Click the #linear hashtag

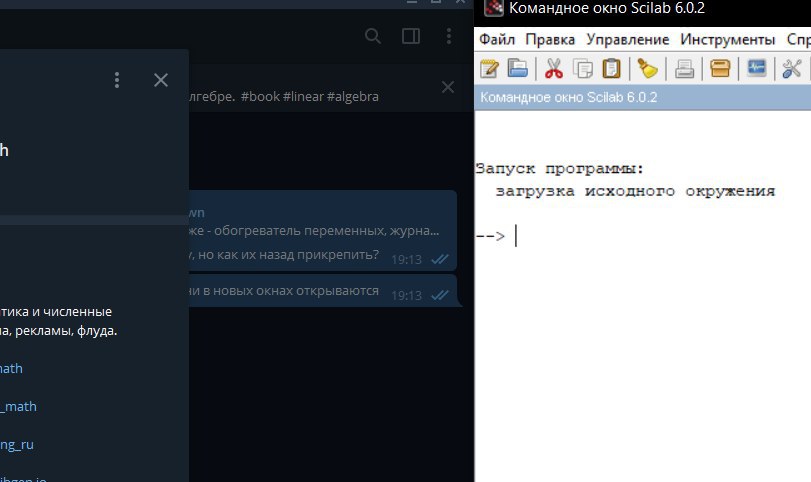point(303,97)
